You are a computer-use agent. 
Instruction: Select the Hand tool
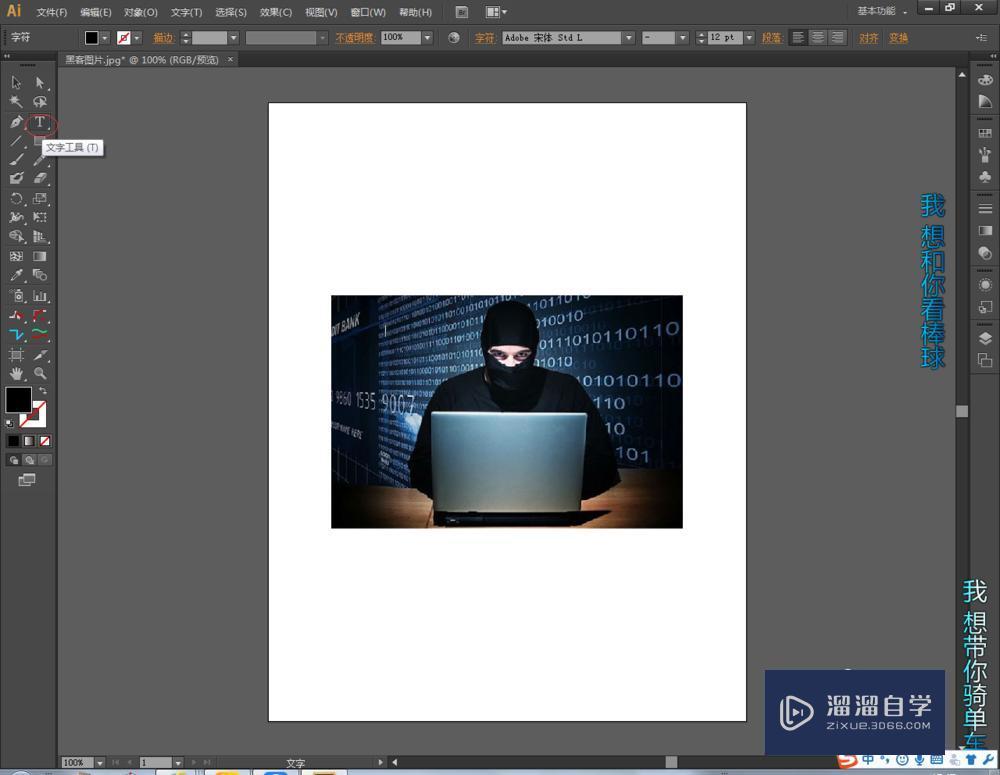17,374
